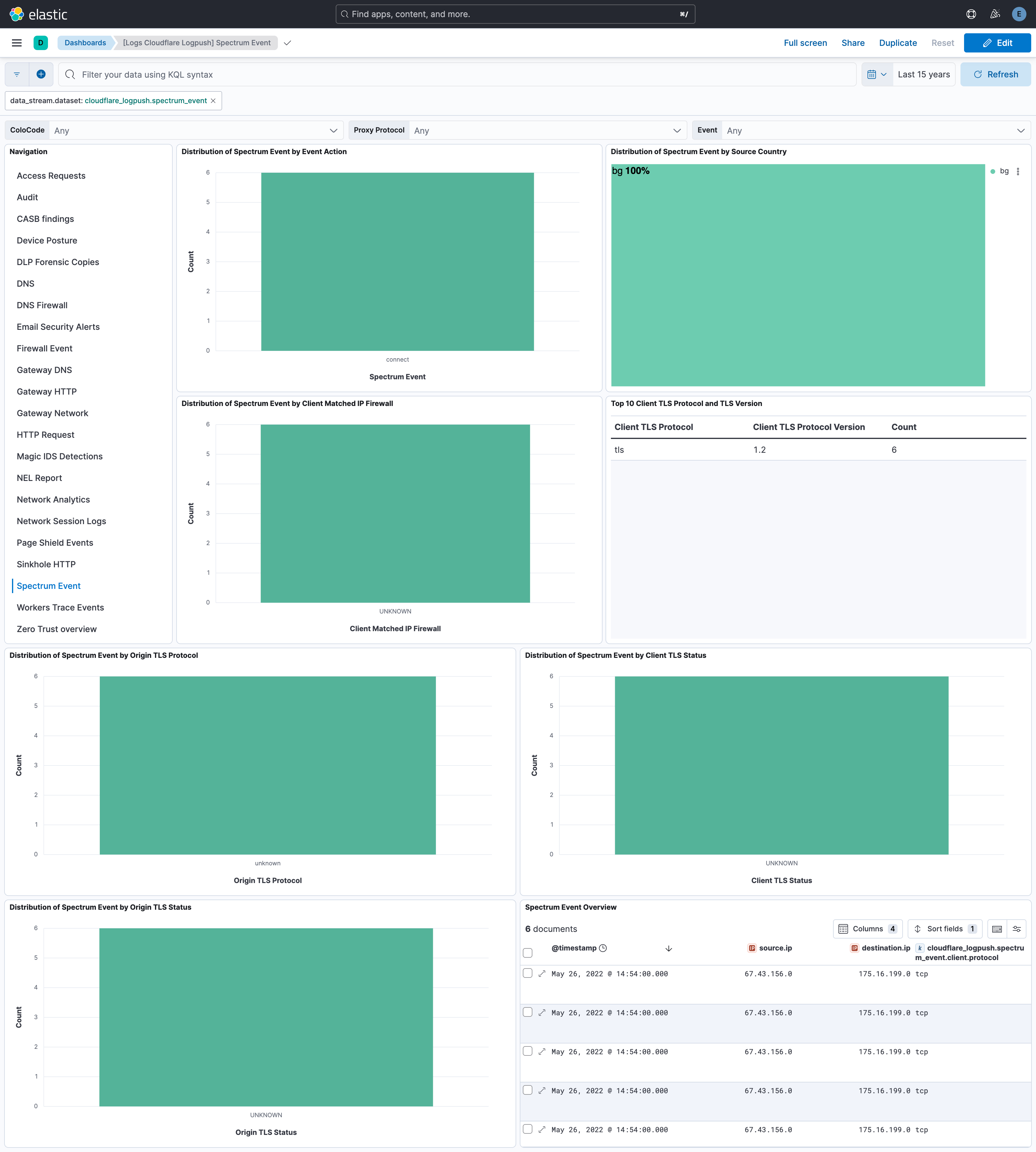Open user profile avatar E

point(1019,14)
